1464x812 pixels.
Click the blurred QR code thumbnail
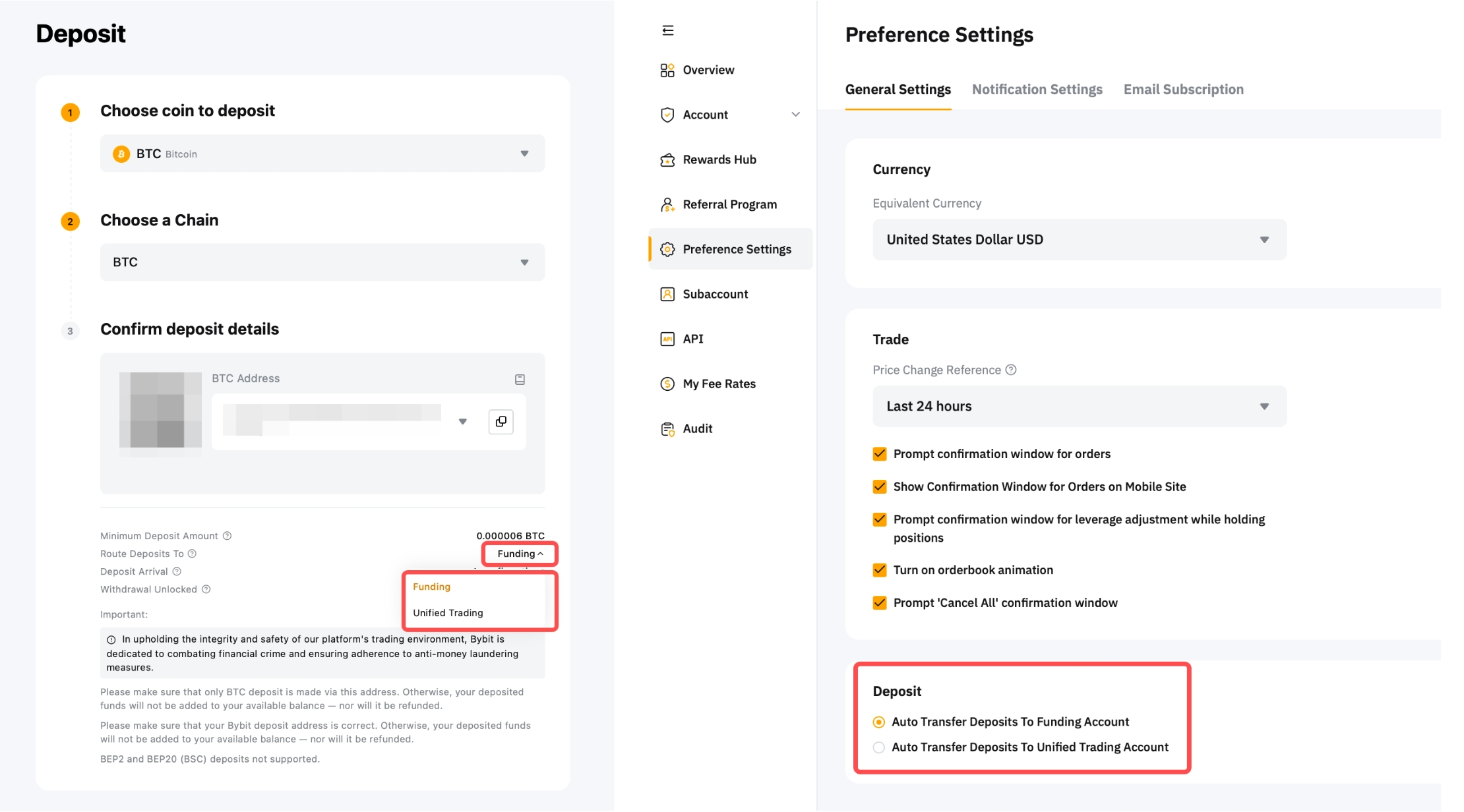(x=160, y=411)
